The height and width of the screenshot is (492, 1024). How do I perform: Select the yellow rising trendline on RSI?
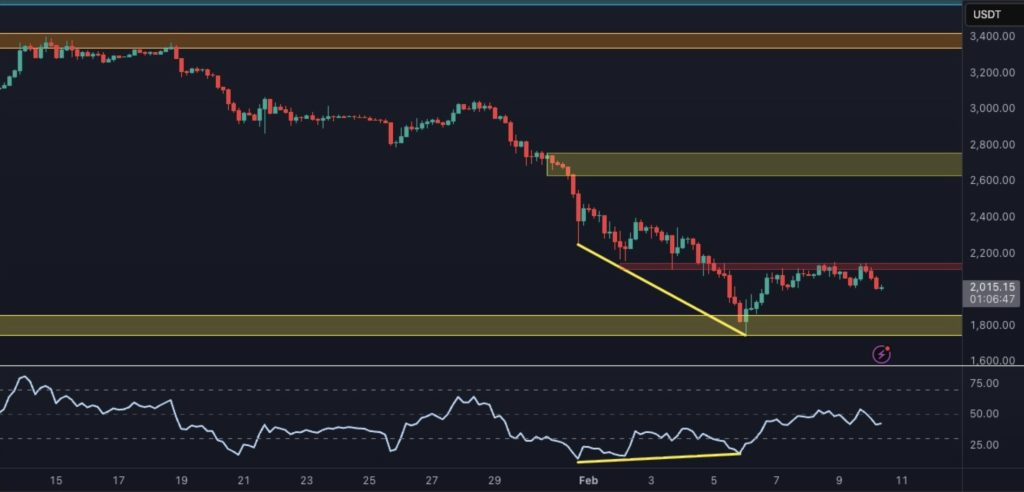point(658,458)
